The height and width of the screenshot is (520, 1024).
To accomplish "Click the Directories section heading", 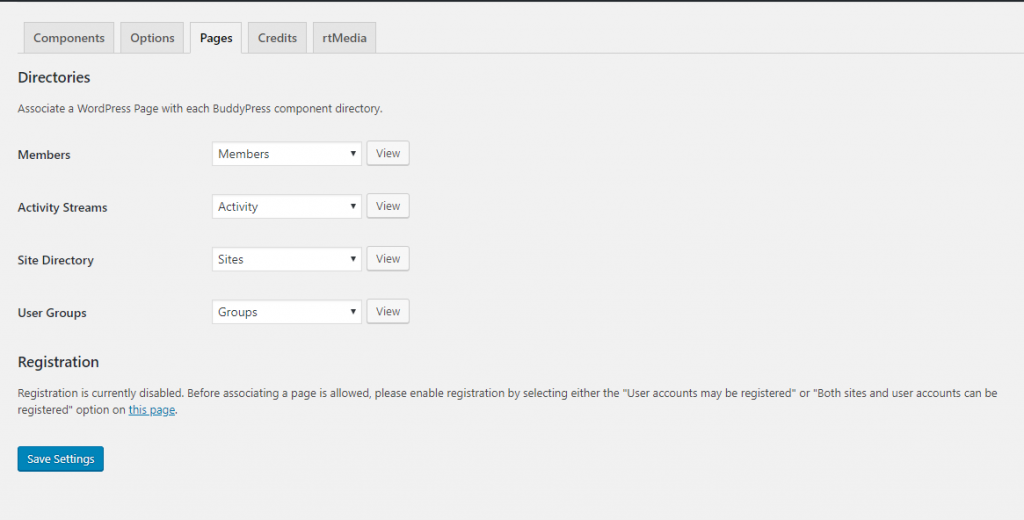I will point(54,77).
